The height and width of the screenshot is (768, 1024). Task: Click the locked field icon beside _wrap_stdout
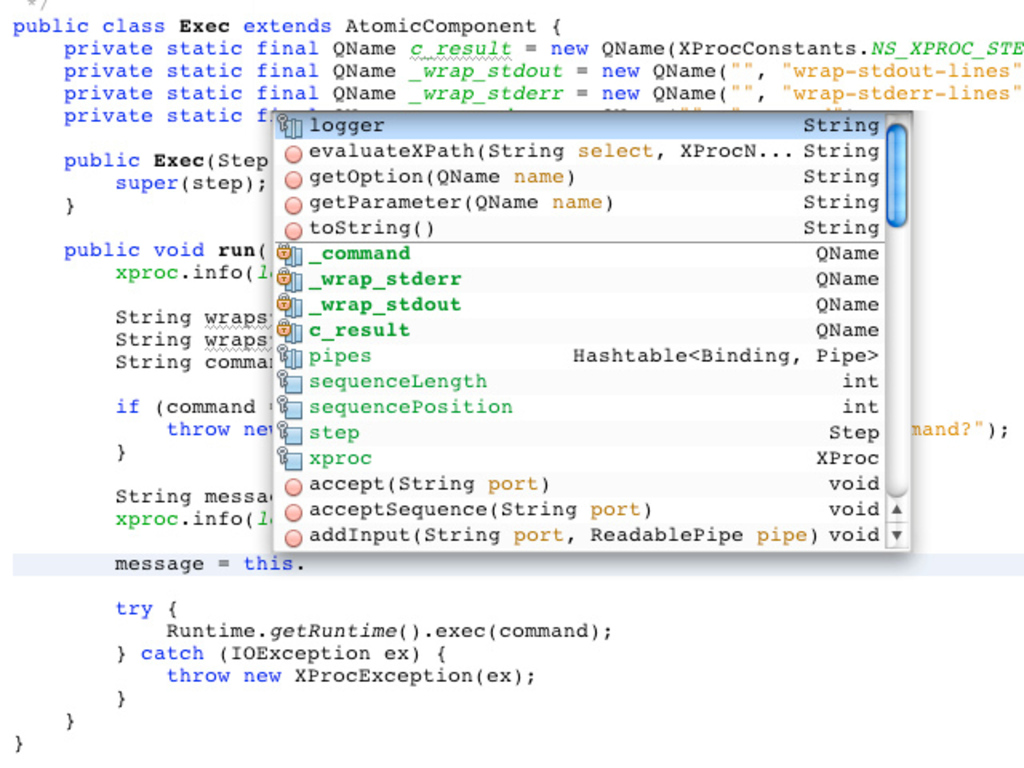coord(290,305)
